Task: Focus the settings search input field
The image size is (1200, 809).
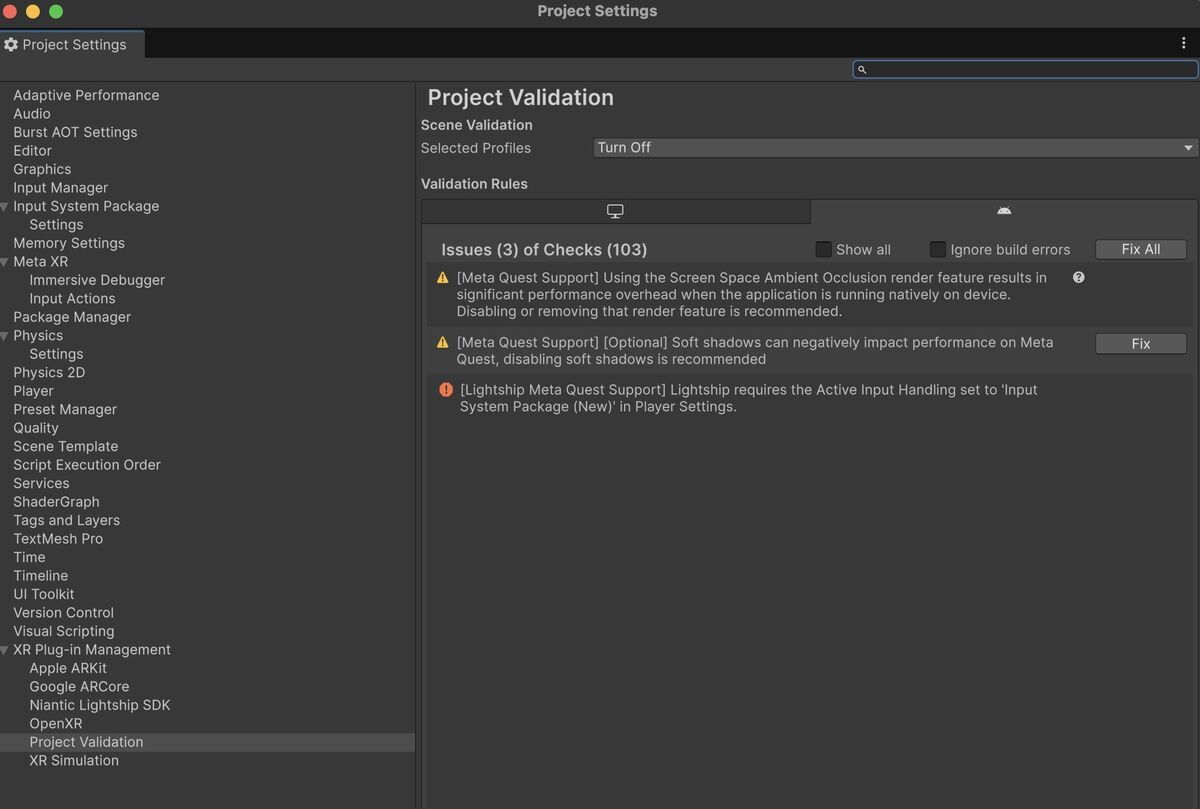Action: [x=1025, y=69]
